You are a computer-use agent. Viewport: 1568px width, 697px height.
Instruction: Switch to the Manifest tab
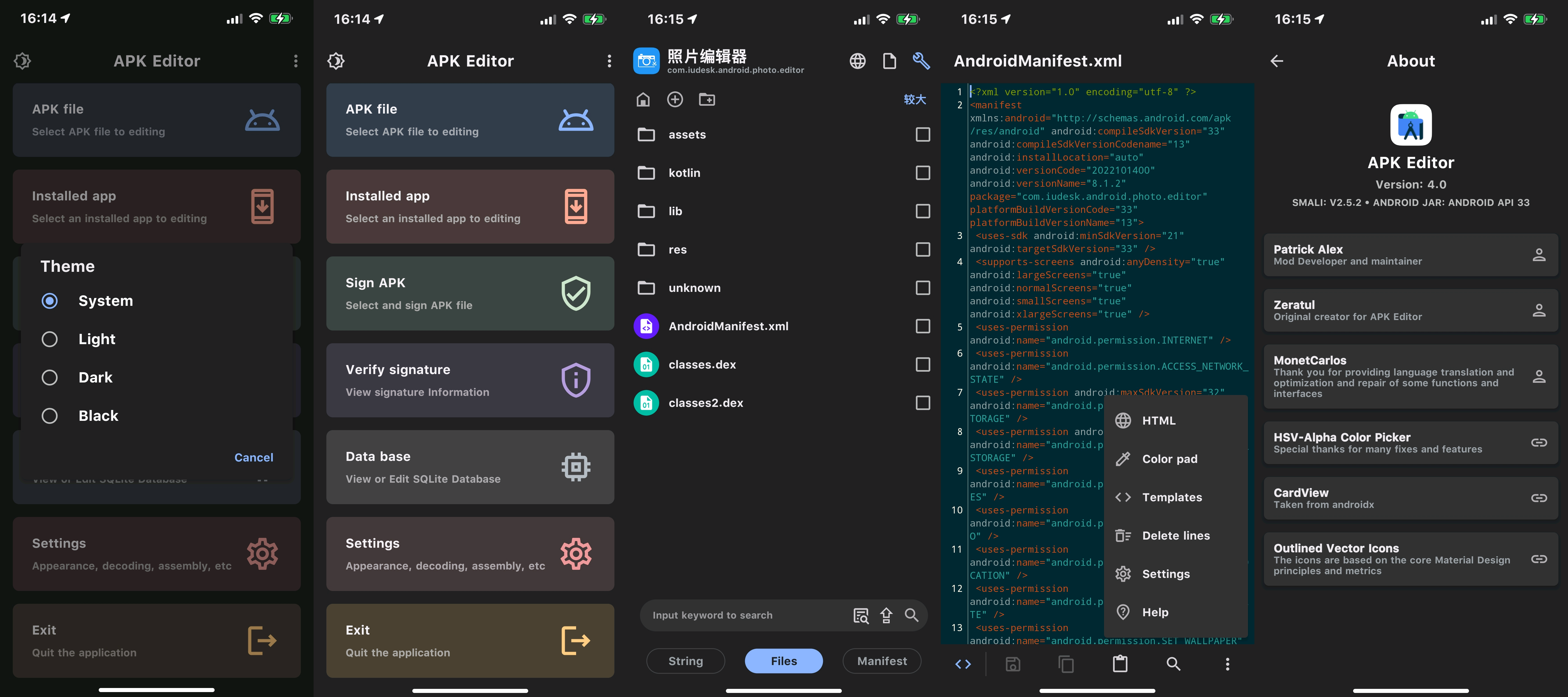[x=882, y=661]
